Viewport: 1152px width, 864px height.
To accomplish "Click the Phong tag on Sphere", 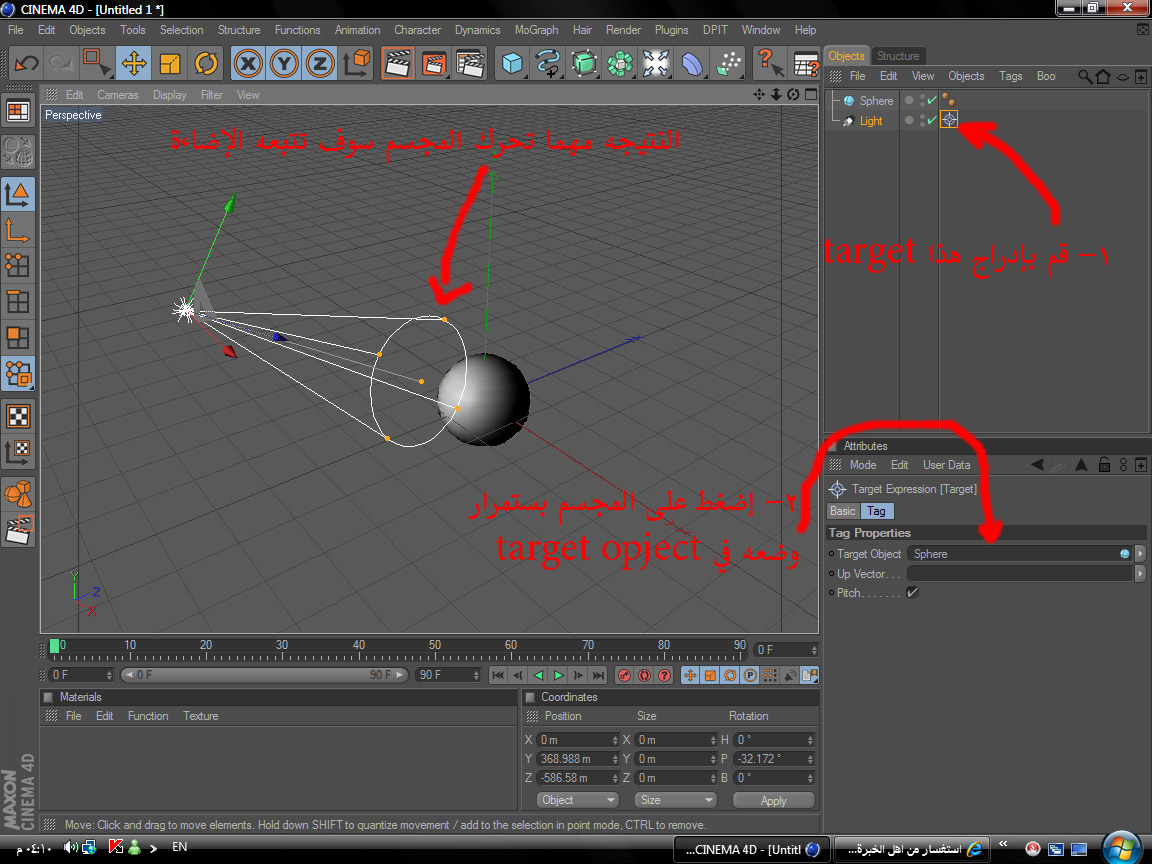I will coord(948,100).
